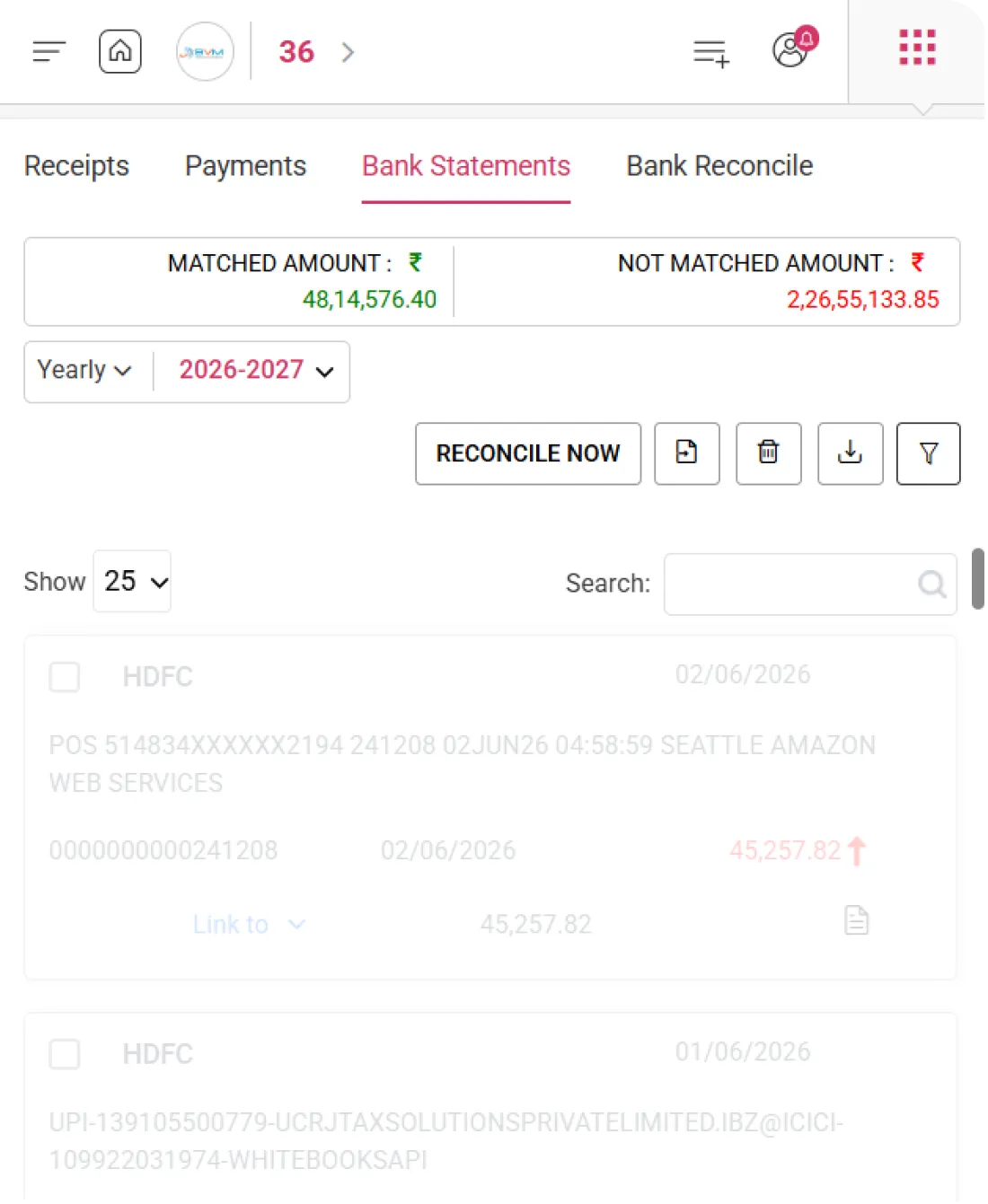
Task: Open Link to dropdown in Amazon entry
Action: (x=250, y=924)
